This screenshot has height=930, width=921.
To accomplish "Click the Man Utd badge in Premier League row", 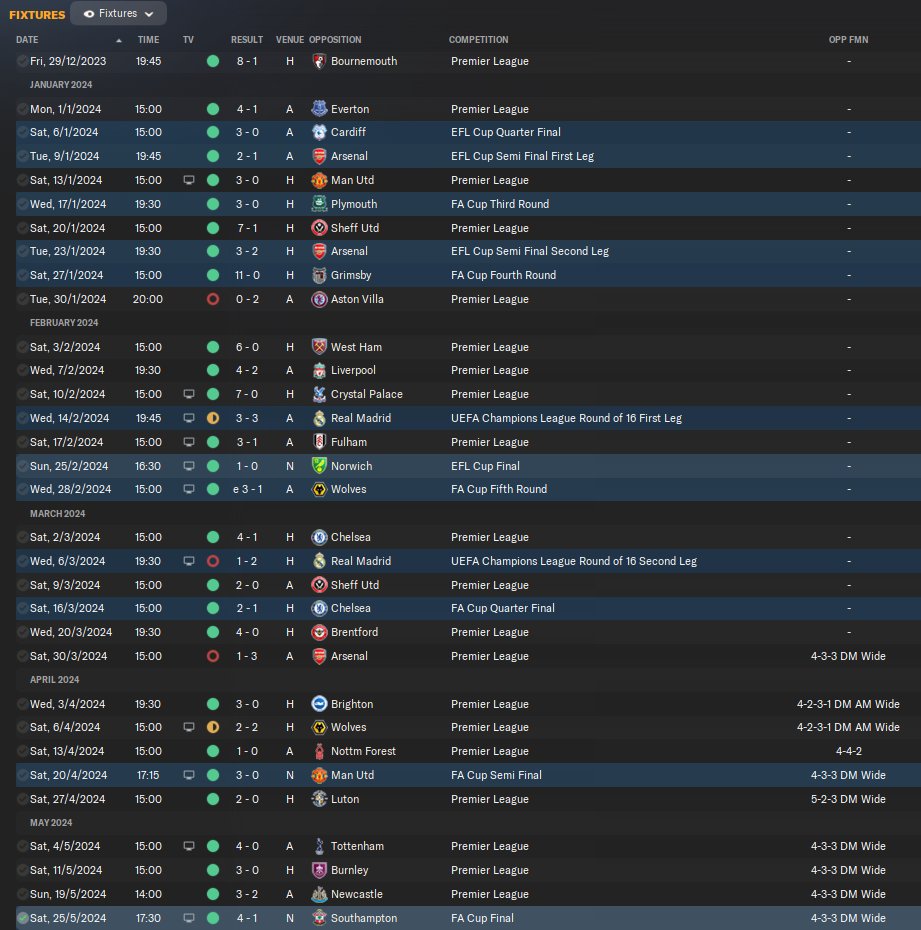I will 319,180.
